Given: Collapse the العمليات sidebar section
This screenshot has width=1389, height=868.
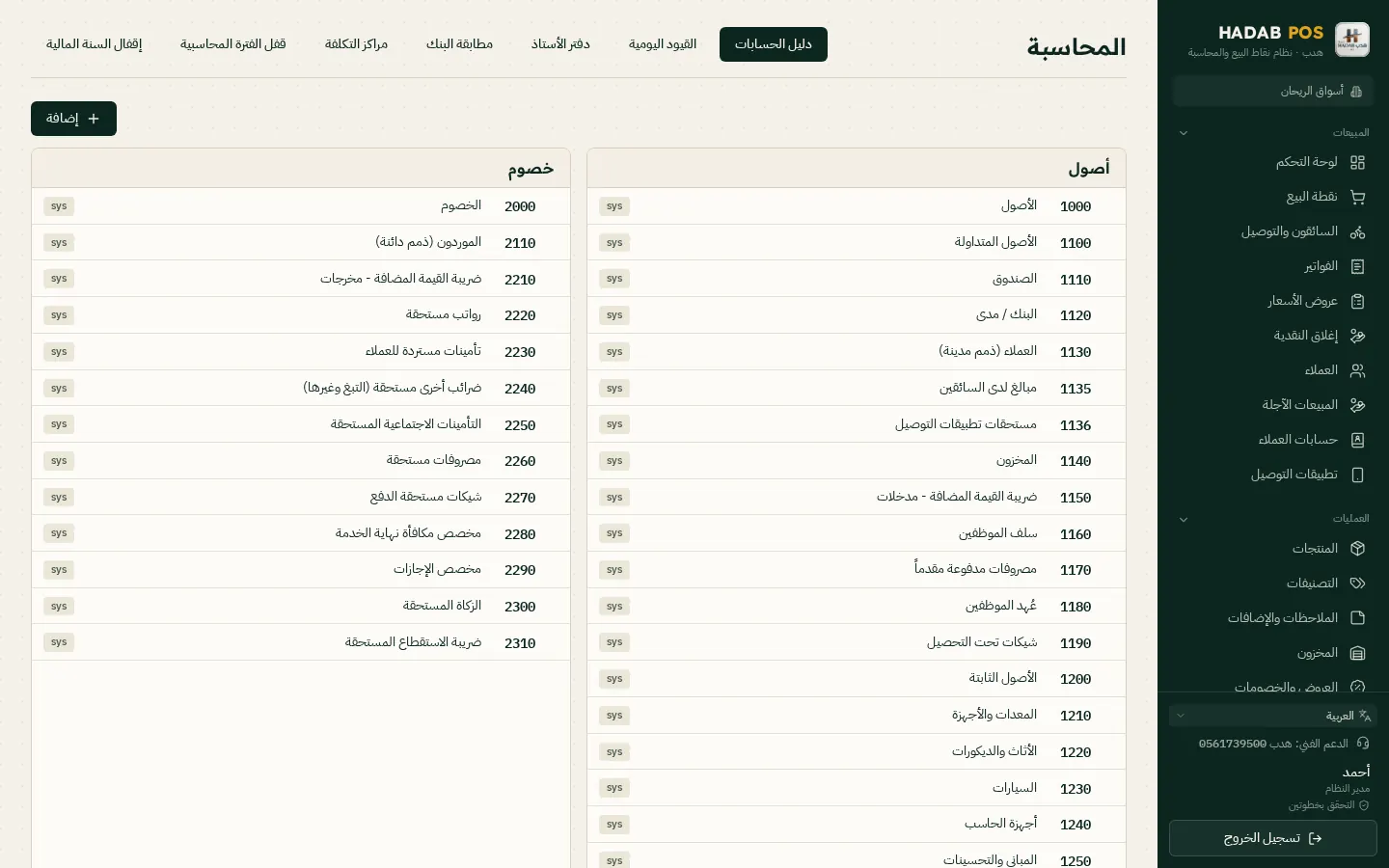Looking at the screenshot, I should point(1184,519).
